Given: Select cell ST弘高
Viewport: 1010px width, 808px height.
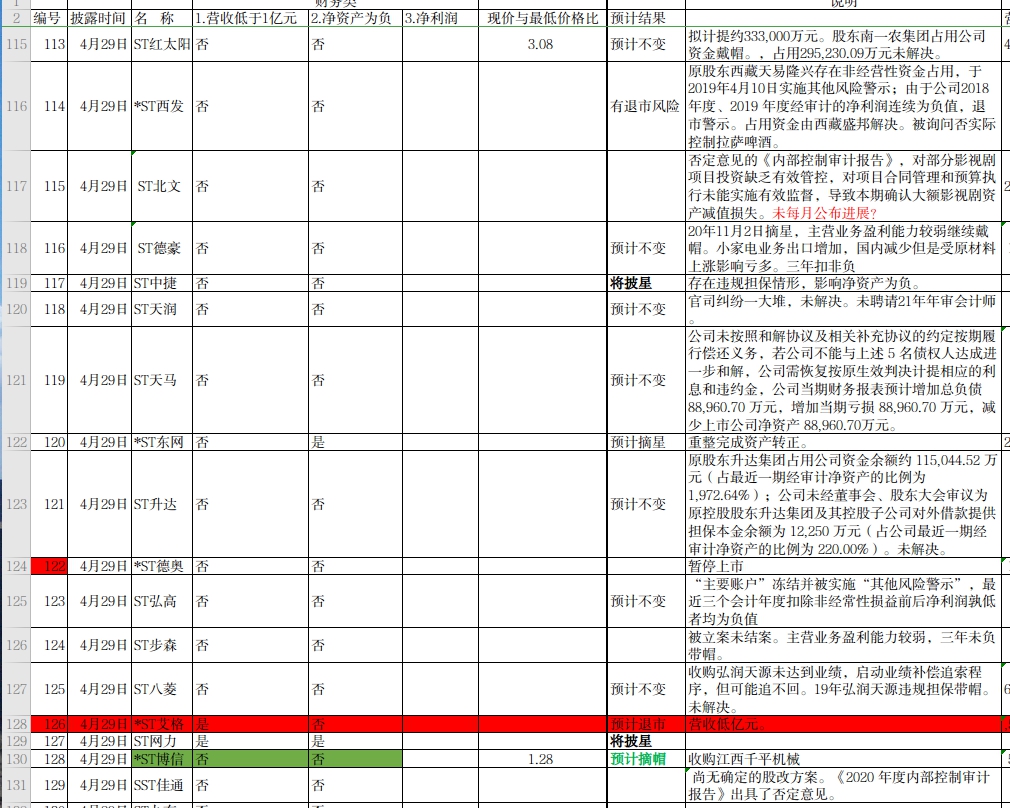Looking at the screenshot, I should [x=162, y=601].
